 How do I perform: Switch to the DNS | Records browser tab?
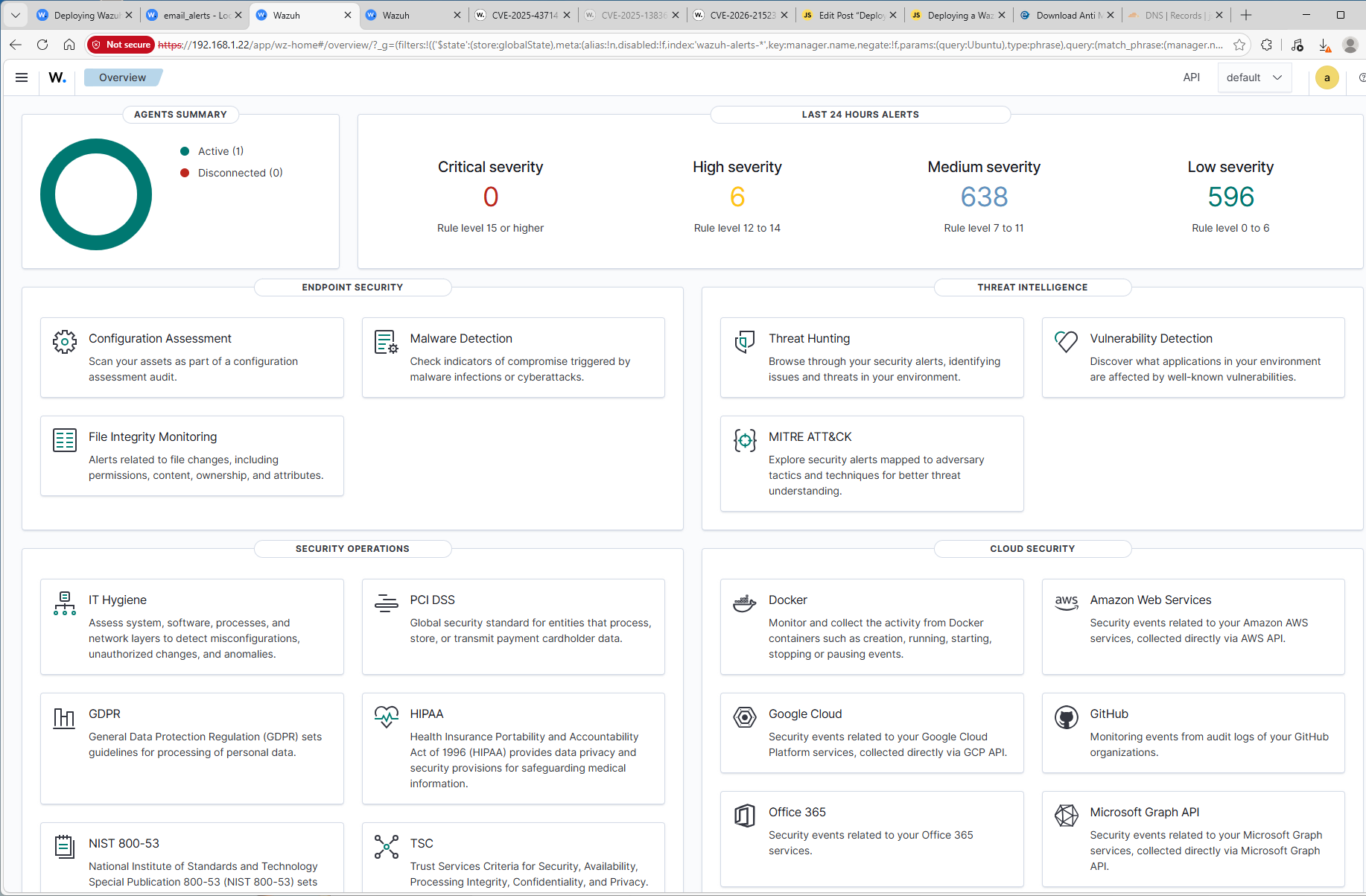(x=1175, y=15)
